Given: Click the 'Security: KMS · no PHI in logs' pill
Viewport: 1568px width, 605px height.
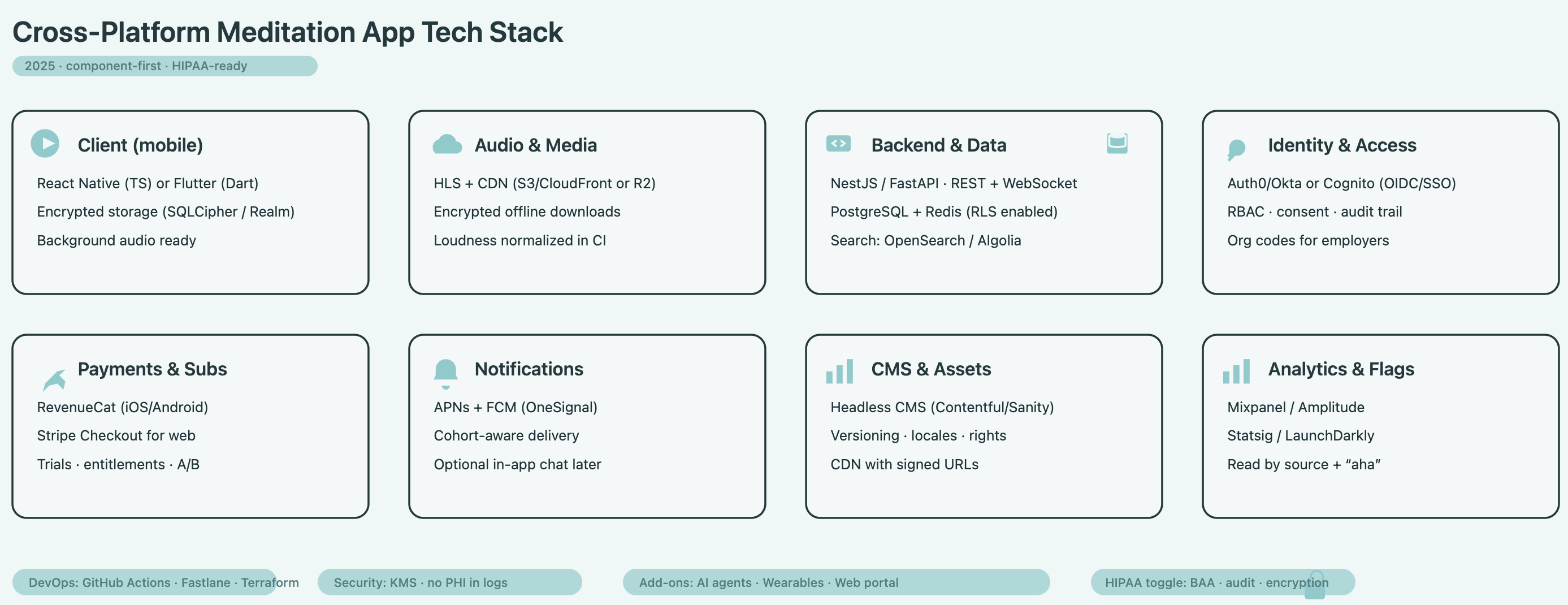Looking at the screenshot, I should 449,582.
